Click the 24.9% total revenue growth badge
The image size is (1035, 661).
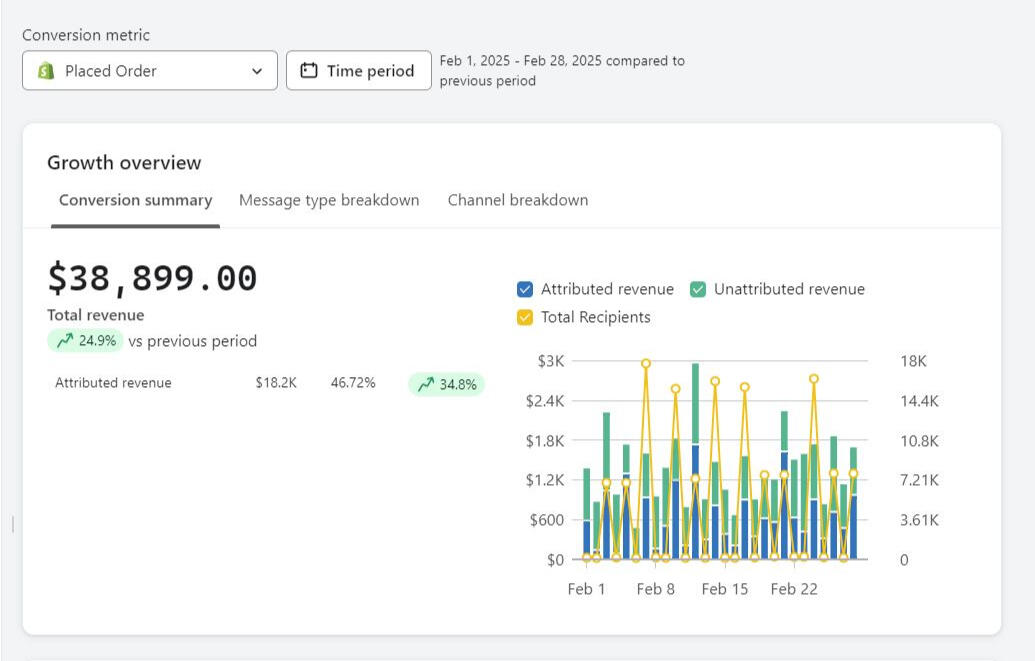86,341
